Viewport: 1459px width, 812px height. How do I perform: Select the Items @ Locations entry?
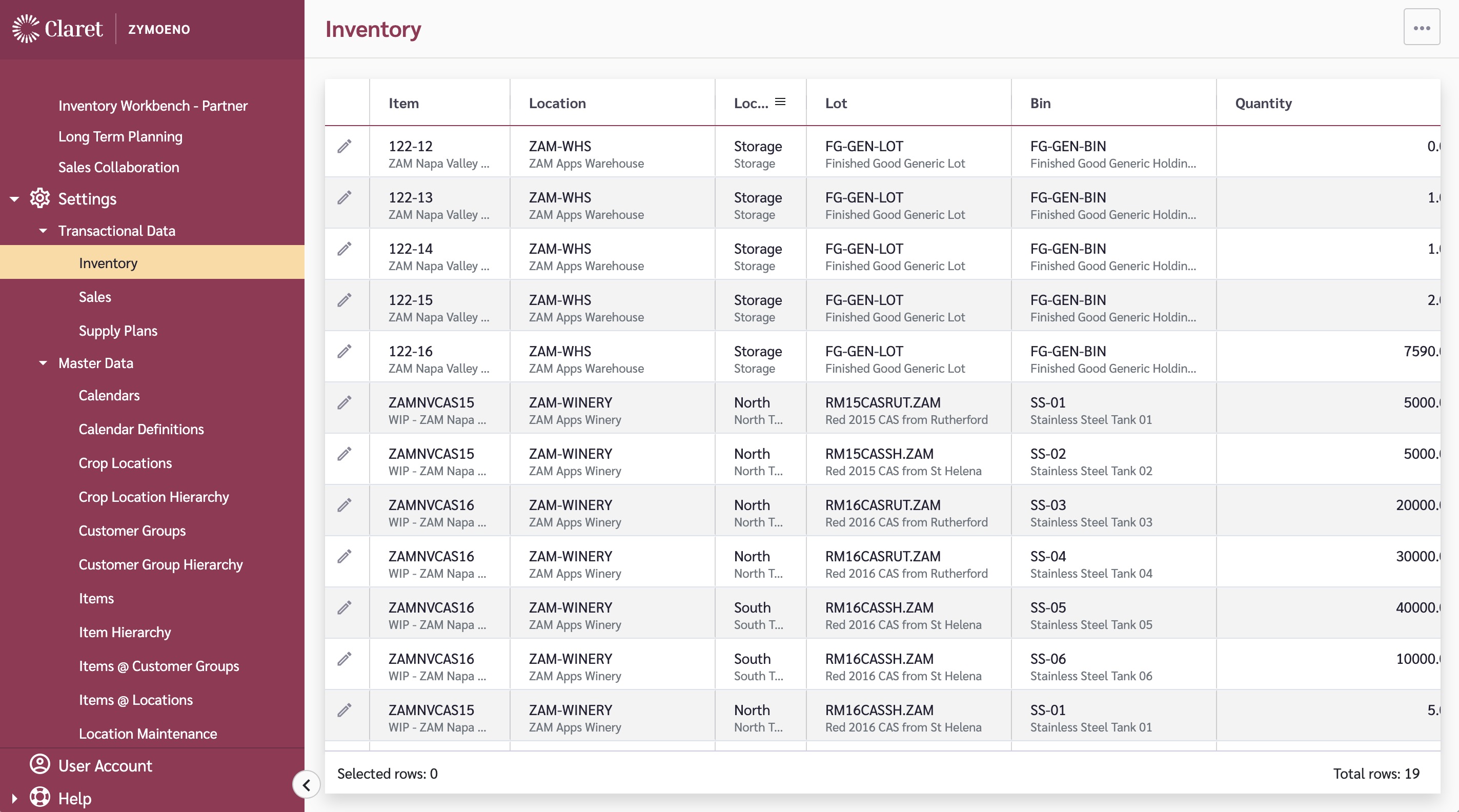click(x=135, y=700)
